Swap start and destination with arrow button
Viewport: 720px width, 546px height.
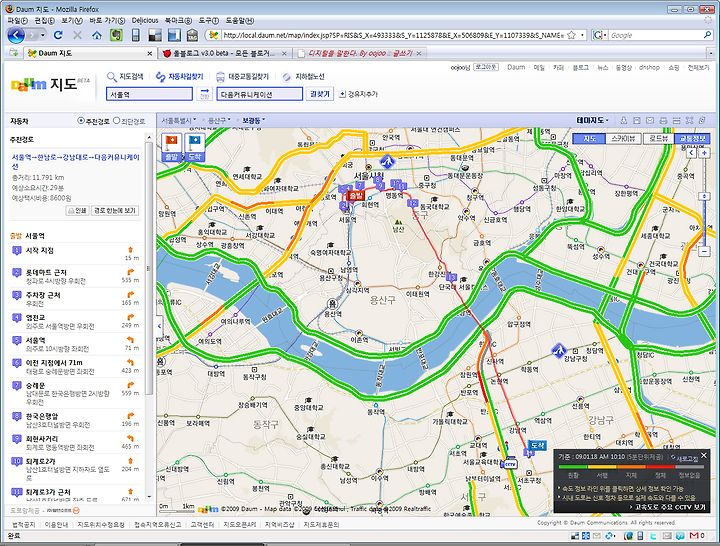[x=204, y=94]
